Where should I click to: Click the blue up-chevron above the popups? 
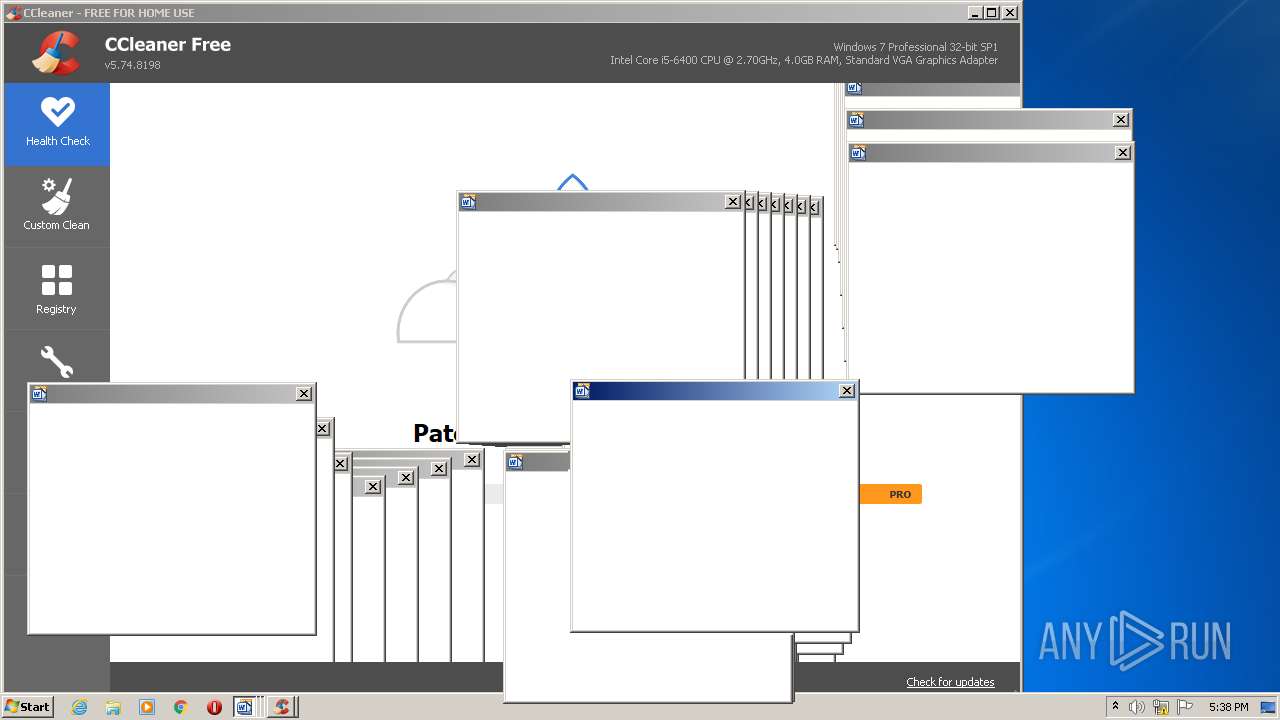[x=572, y=182]
